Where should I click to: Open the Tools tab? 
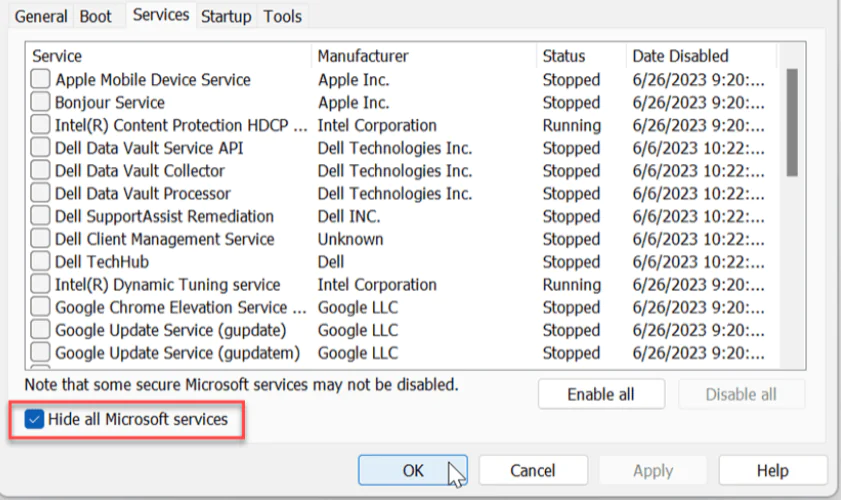(x=282, y=17)
